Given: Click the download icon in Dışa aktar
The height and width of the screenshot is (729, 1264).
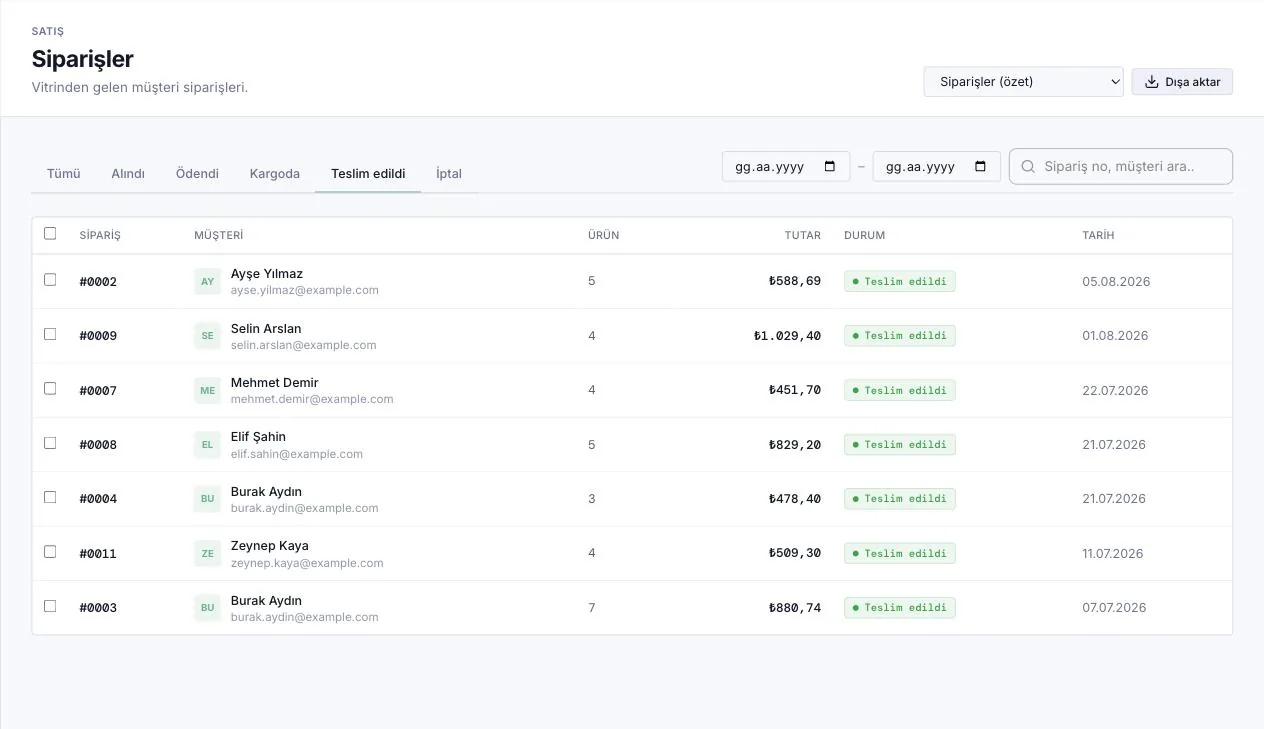Looking at the screenshot, I should point(1152,82).
